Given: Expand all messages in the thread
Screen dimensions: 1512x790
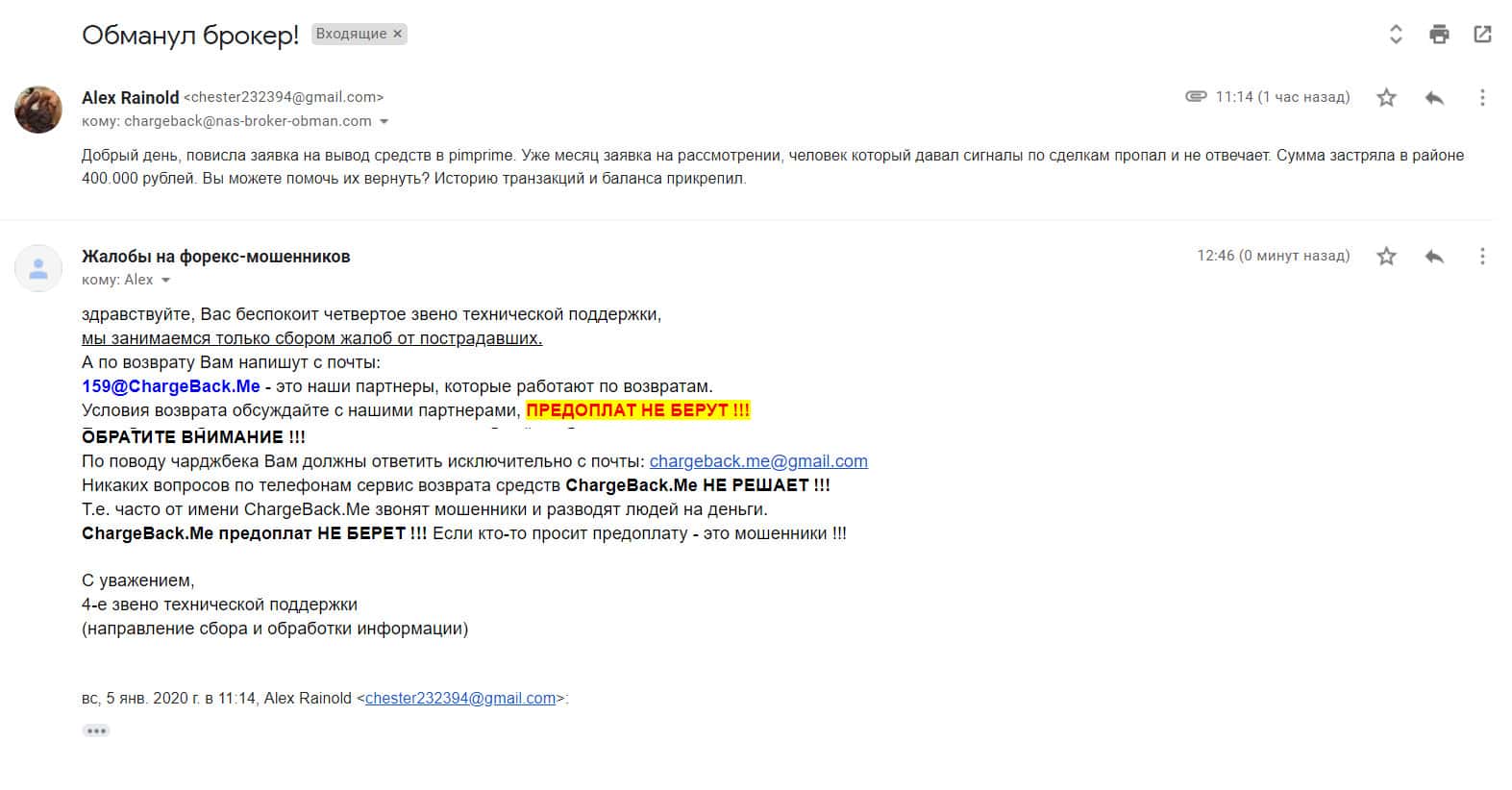Looking at the screenshot, I should (x=1396, y=35).
